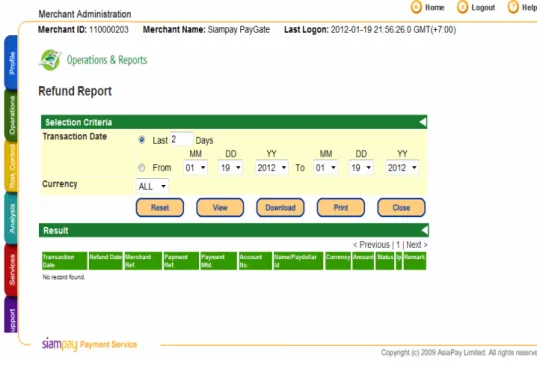Select the From date range radio button
Image resolution: width=537 pixels, height=367 pixels.
141,167
